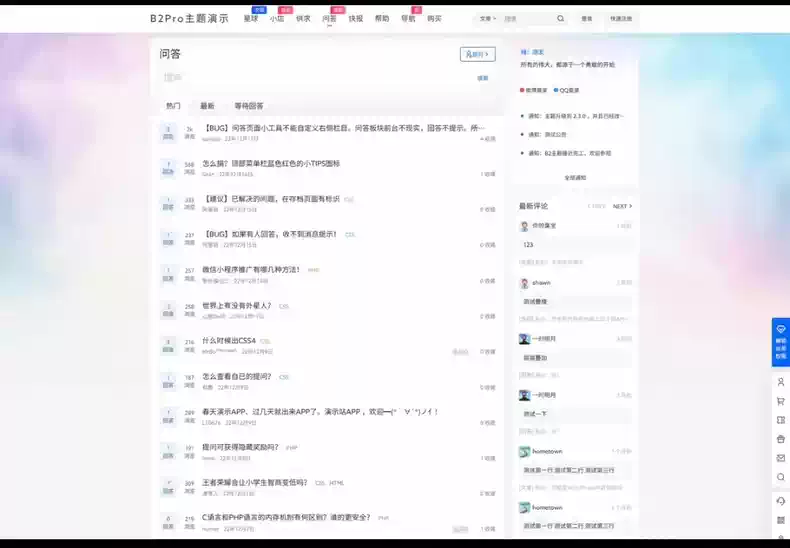The image size is (790, 548).
Task: Click NEXT in latest comments pager
Action: (622, 207)
